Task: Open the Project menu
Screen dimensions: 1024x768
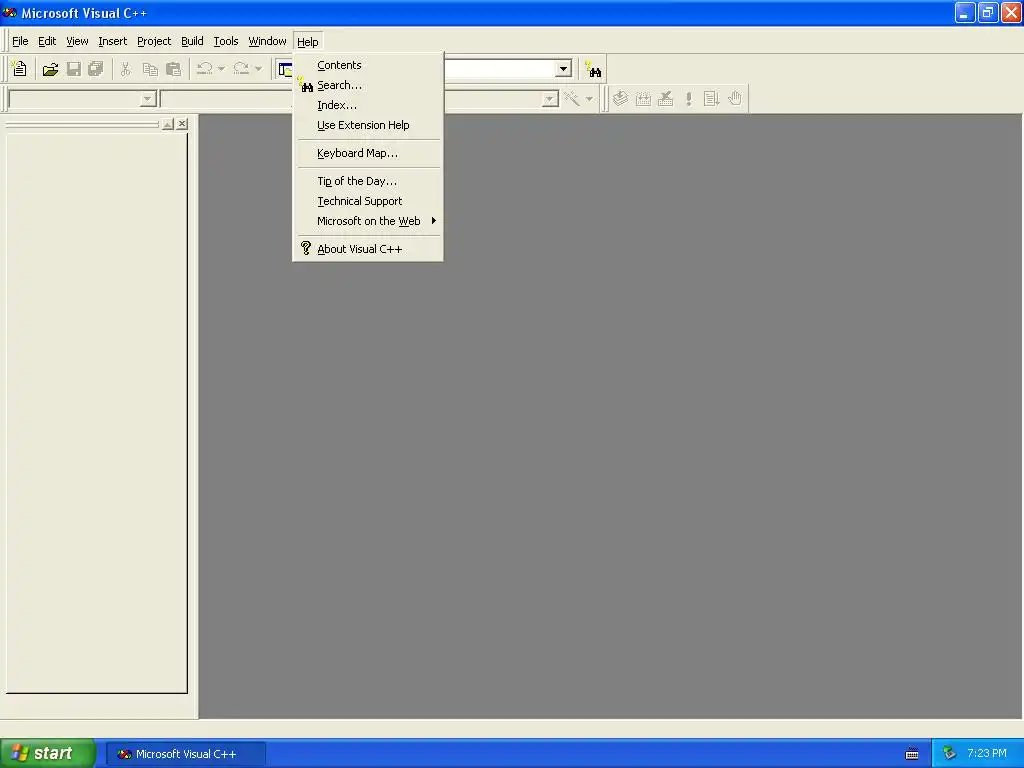Action: point(154,41)
